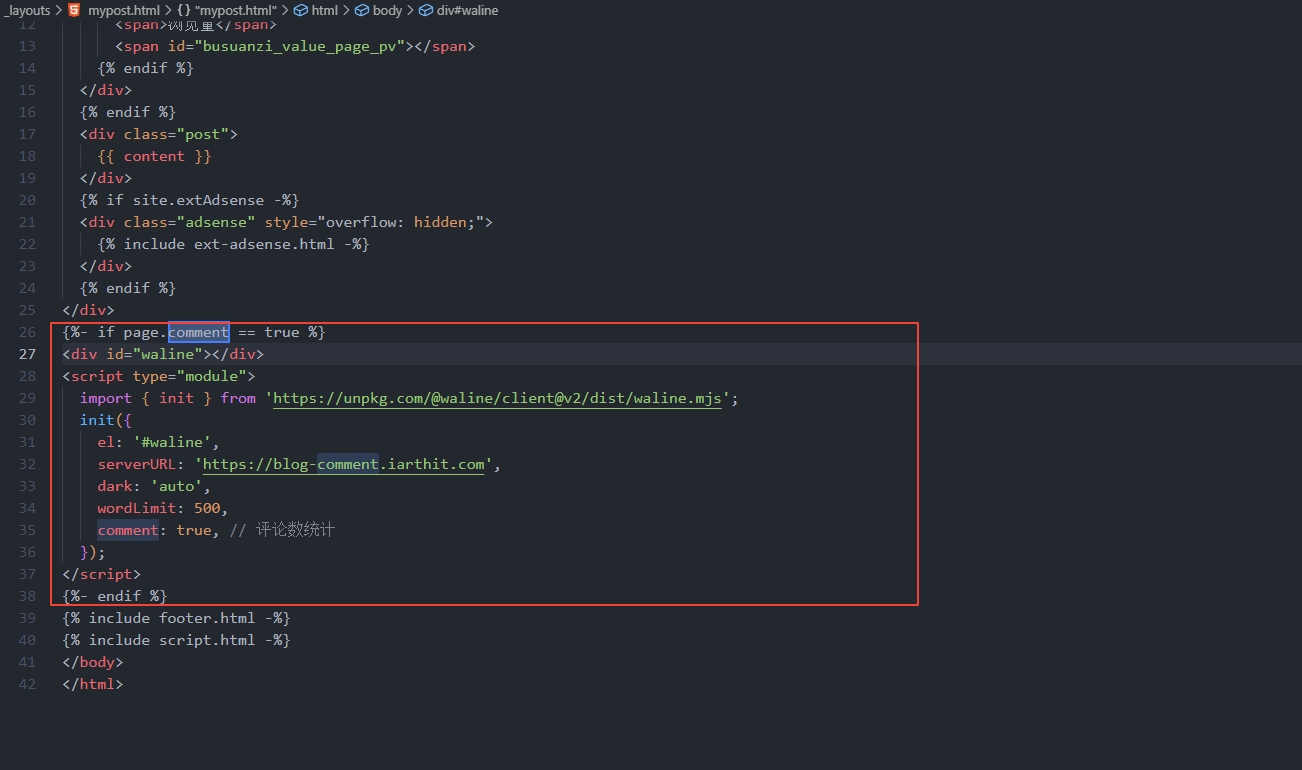1302x770 pixels.
Task: Click the closing </script> tag
Action: [102, 574]
